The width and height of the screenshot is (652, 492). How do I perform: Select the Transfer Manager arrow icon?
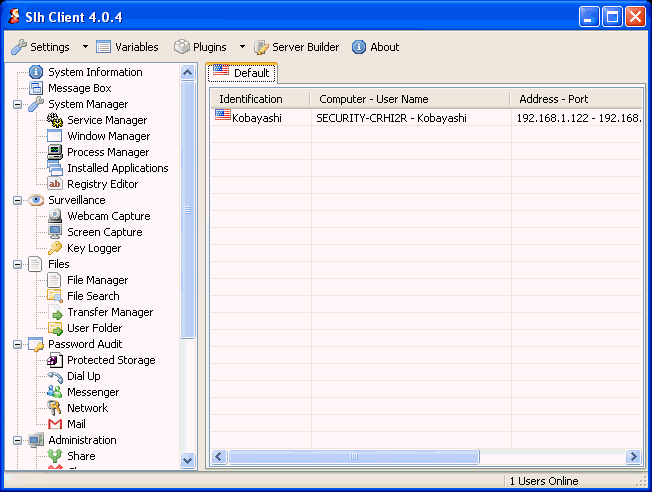click(x=55, y=312)
